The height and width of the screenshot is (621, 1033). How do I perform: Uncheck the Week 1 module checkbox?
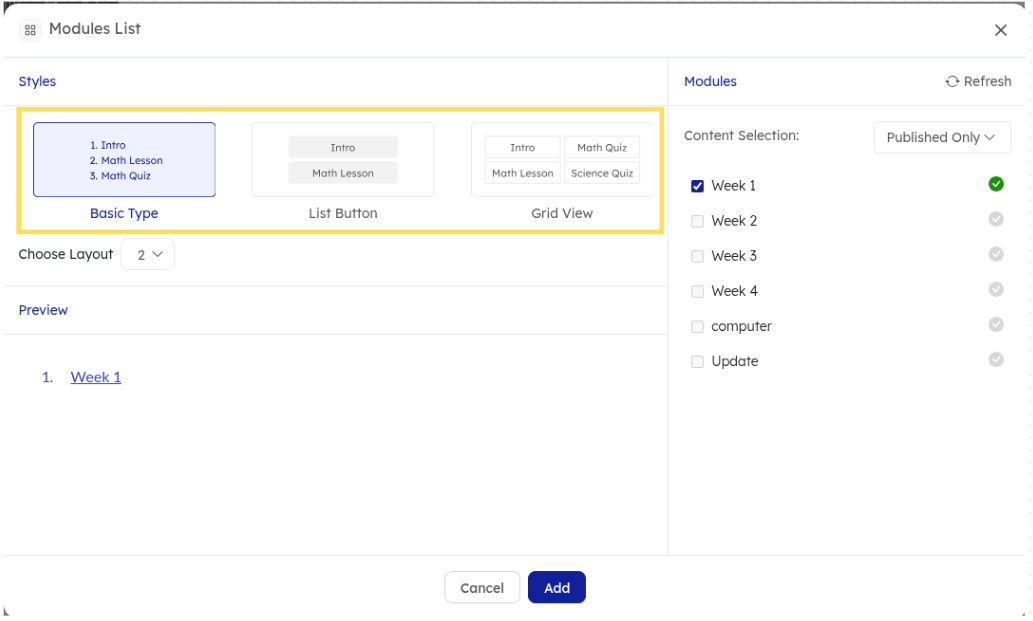tap(698, 186)
